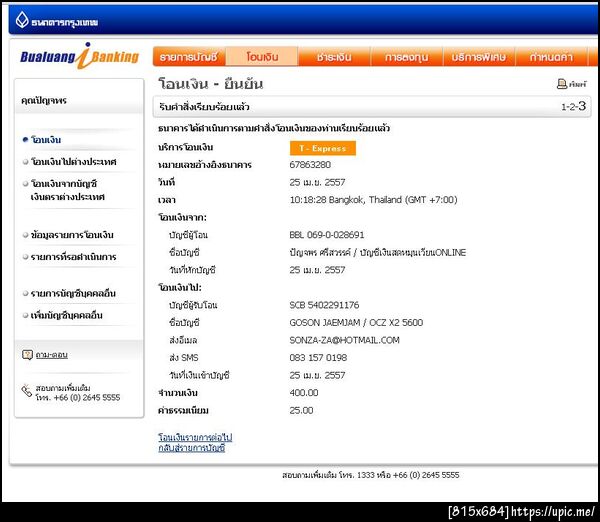600x522 pixels.
Task: Click the 1-2-3 step indicator
Action: pos(574,106)
